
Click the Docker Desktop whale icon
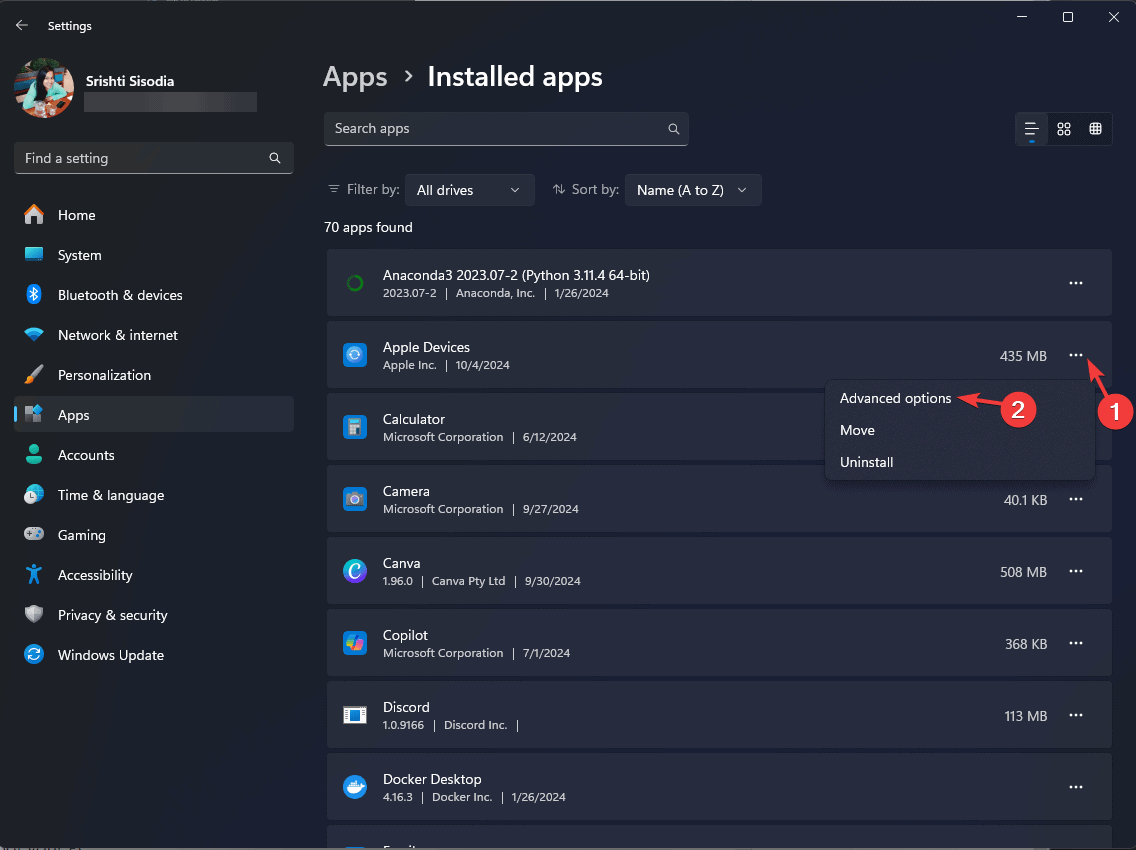pos(354,787)
